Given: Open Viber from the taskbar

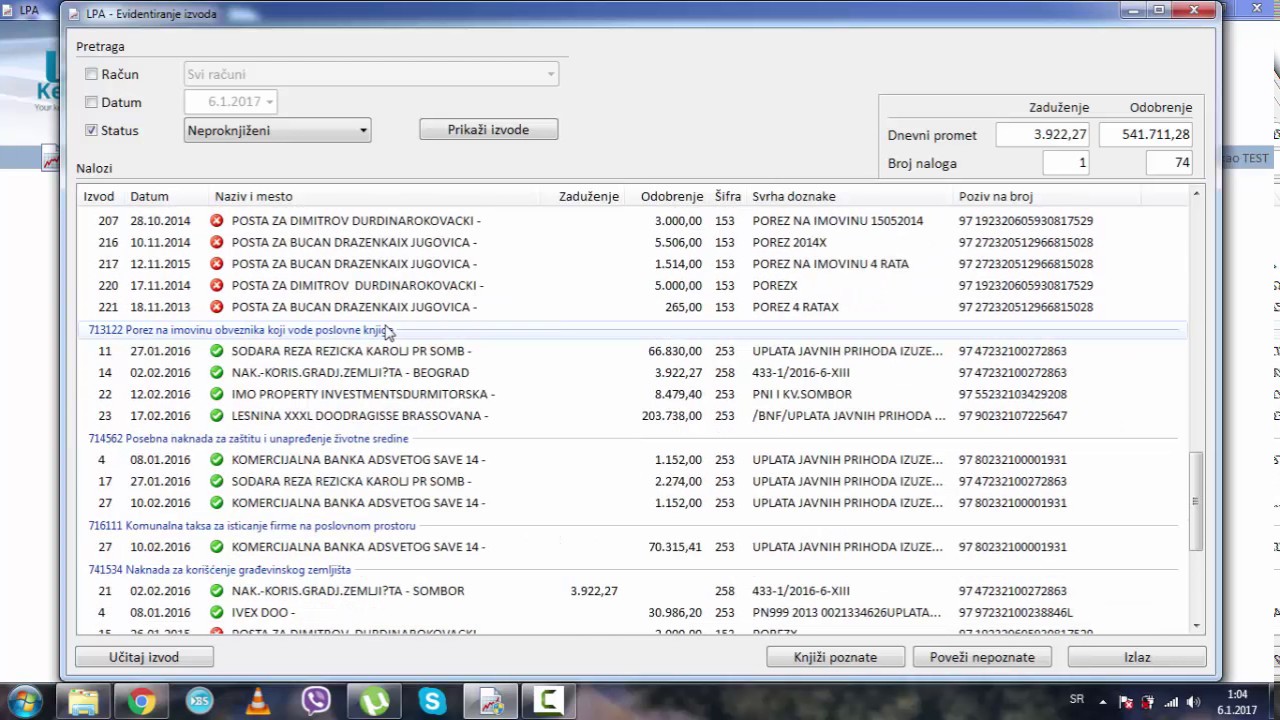Looking at the screenshot, I should pyautogui.click(x=316, y=702).
